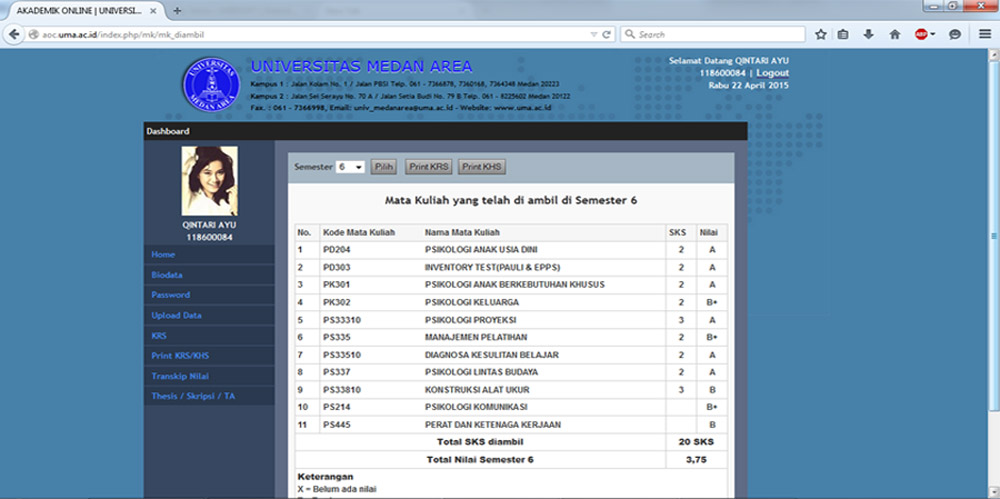
Task: Expand the Semester dropdown
Action: coord(351,167)
